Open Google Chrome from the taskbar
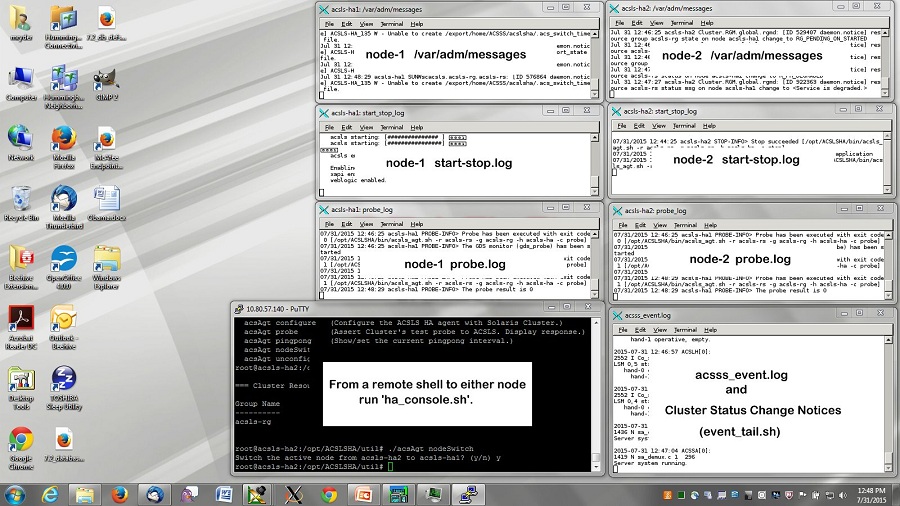 tap(329, 495)
